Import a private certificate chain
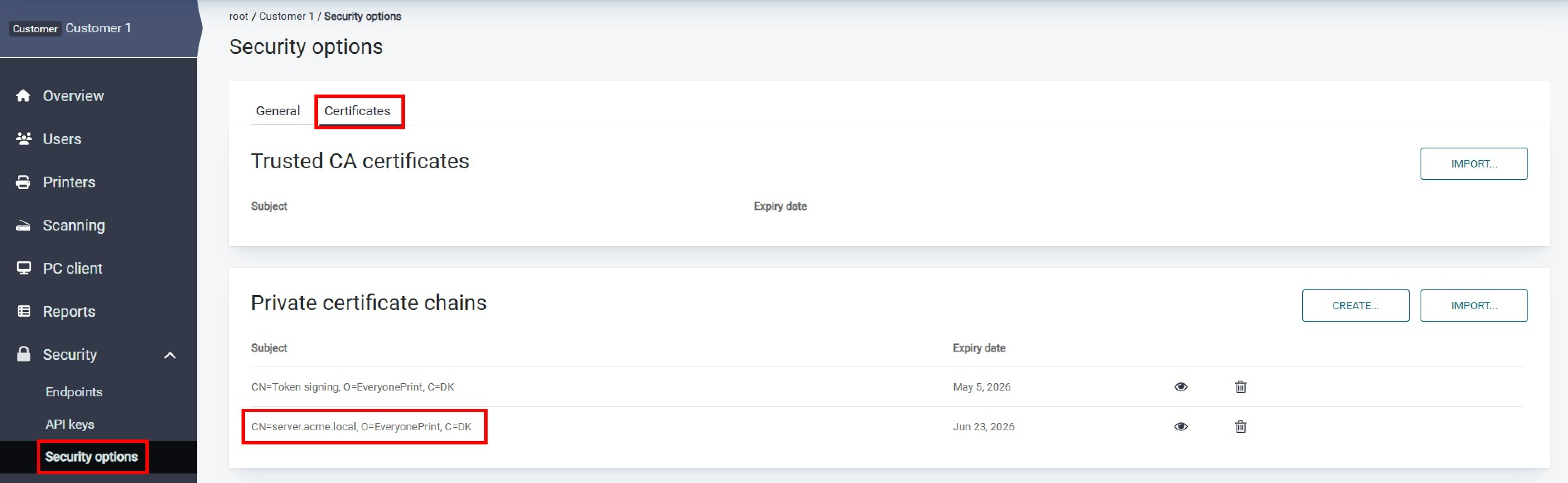Viewport: 1568px width, 483px height. 1473,306
